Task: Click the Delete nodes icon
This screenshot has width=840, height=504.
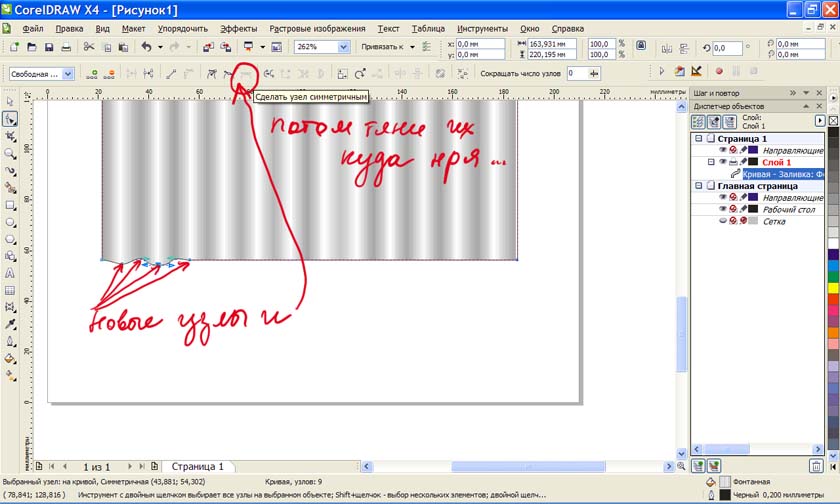Action: click(110, 73)
